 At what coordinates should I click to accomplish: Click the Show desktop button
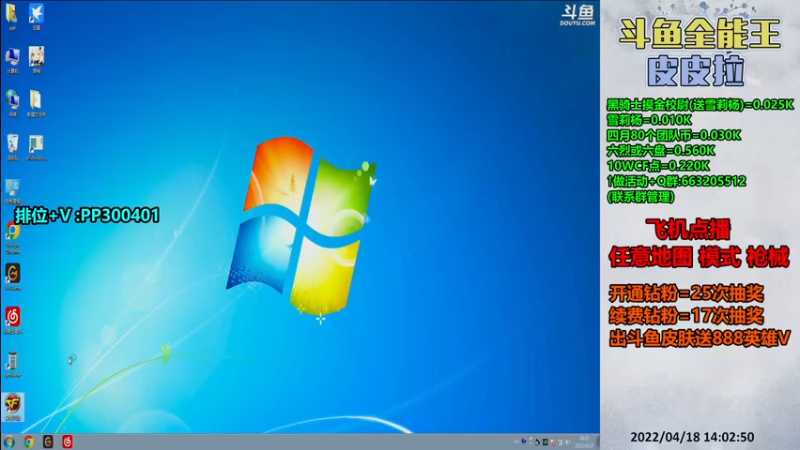[598, 442]
